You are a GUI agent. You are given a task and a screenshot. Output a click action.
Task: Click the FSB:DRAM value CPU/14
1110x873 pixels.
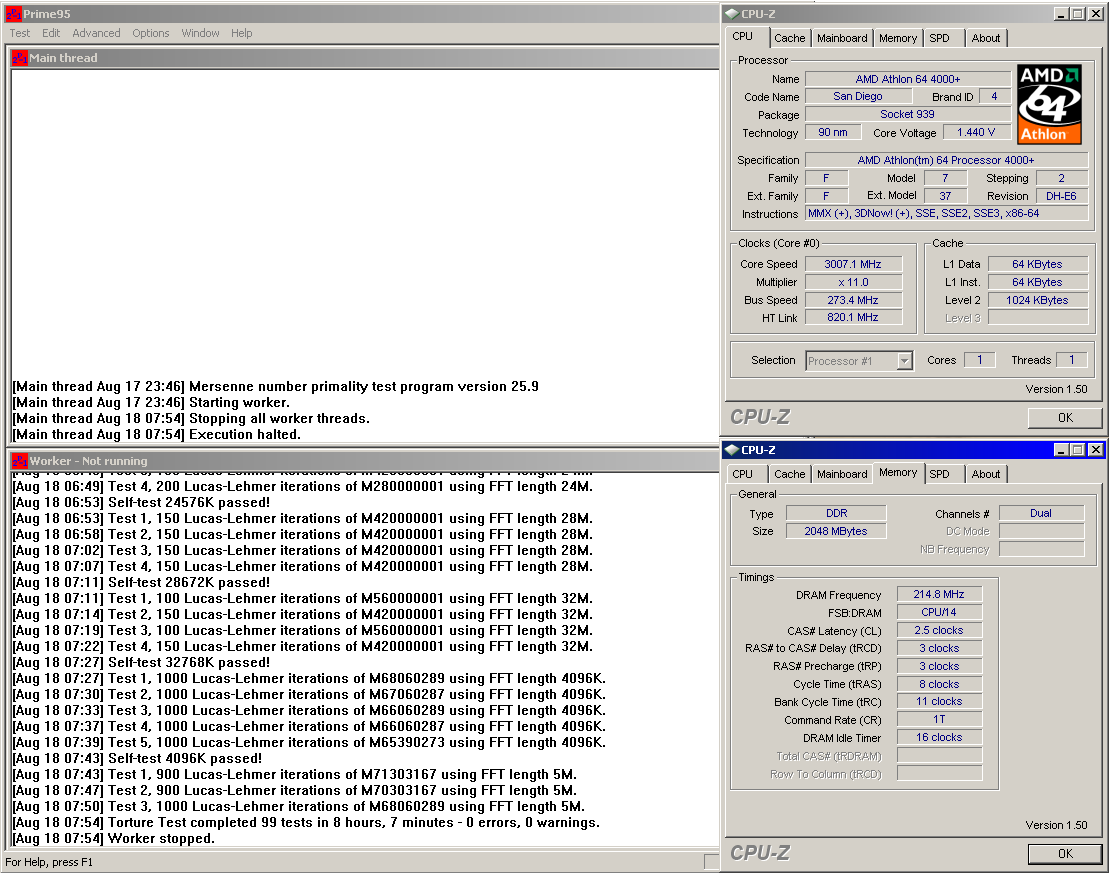point(939,612)
